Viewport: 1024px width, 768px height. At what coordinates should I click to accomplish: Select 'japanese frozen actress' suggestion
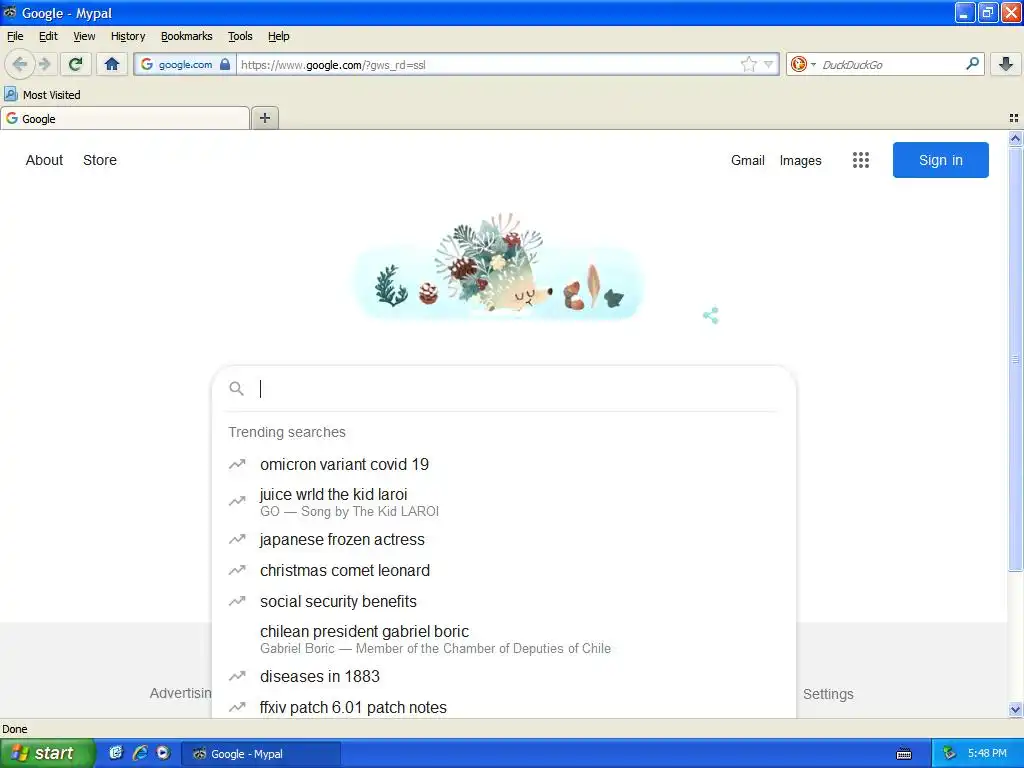tap(504, 539)
